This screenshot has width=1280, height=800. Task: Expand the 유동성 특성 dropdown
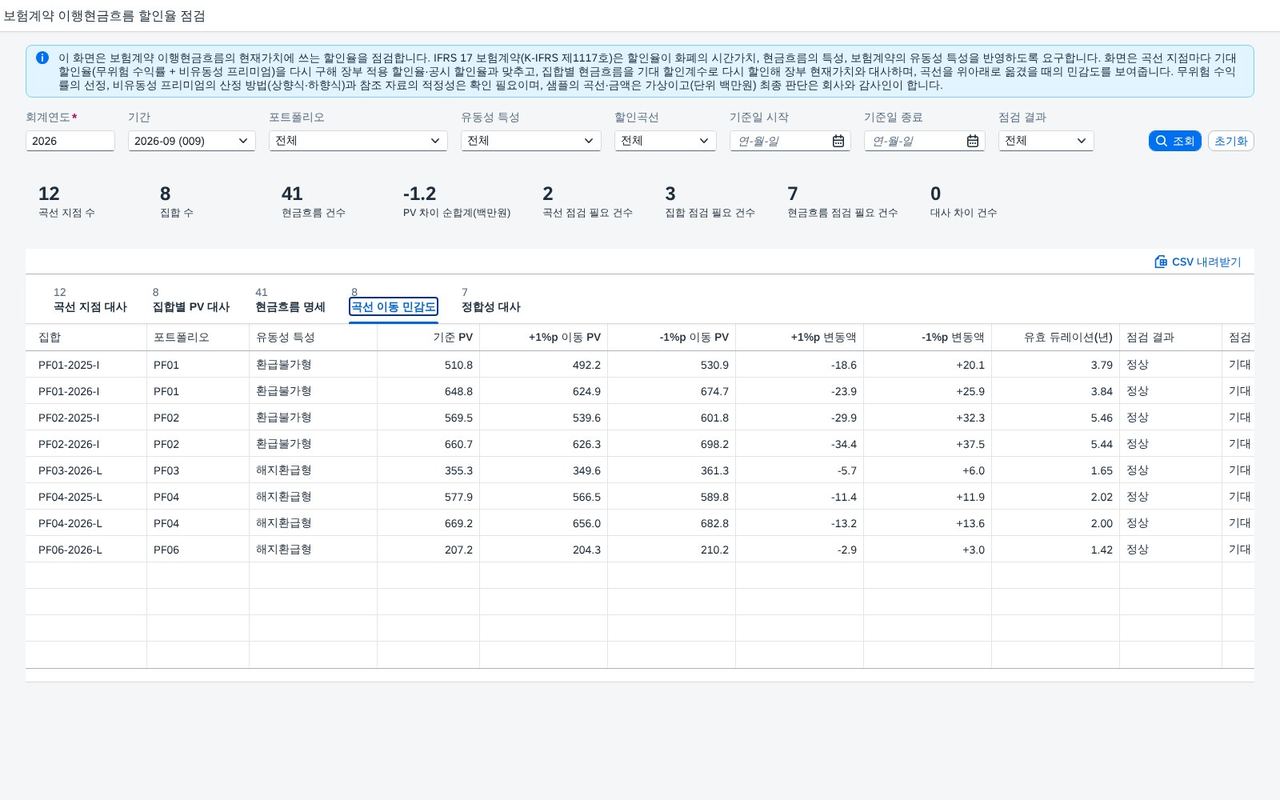click(531, 141)
